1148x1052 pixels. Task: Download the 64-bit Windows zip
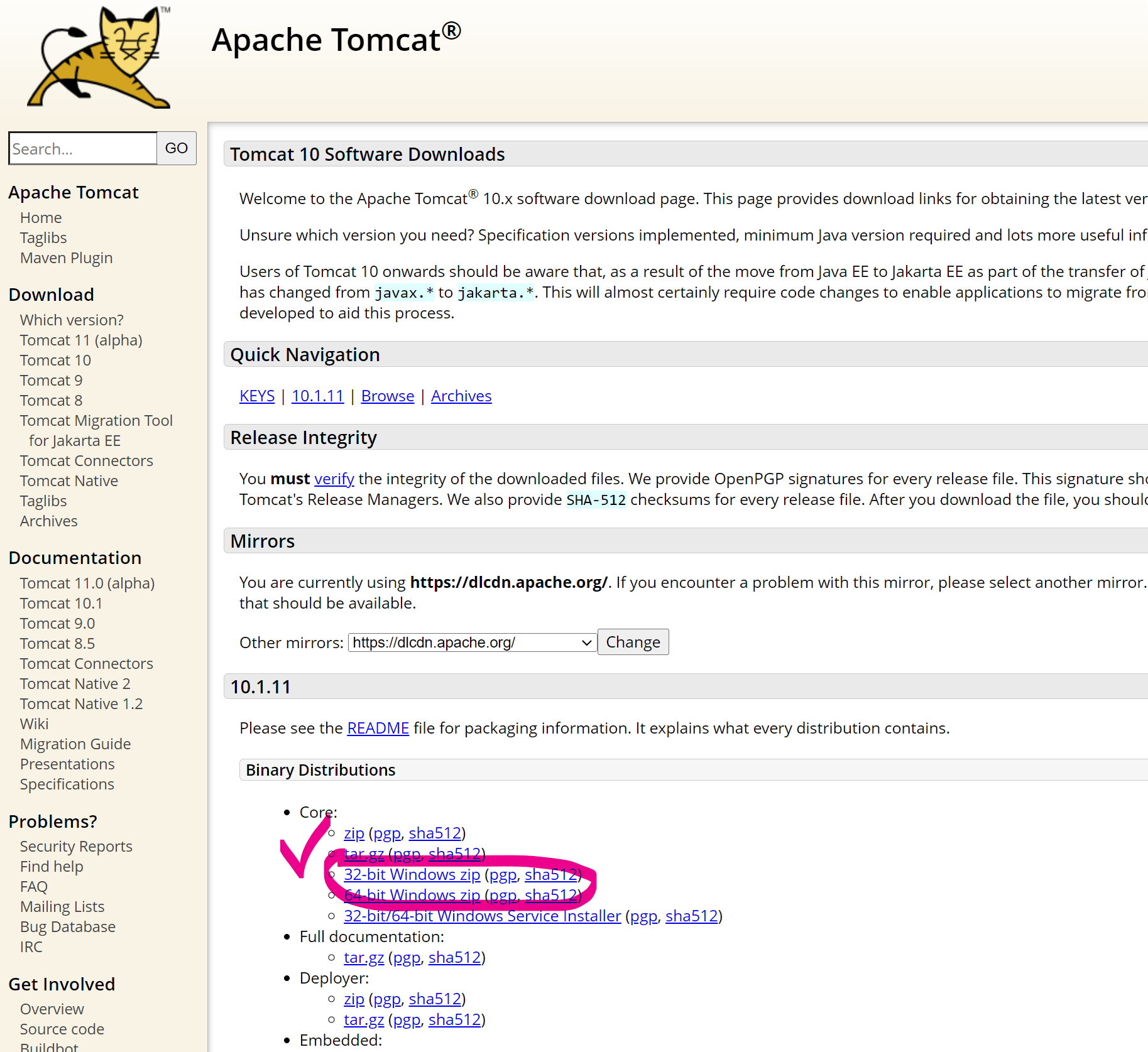[412, 895]
